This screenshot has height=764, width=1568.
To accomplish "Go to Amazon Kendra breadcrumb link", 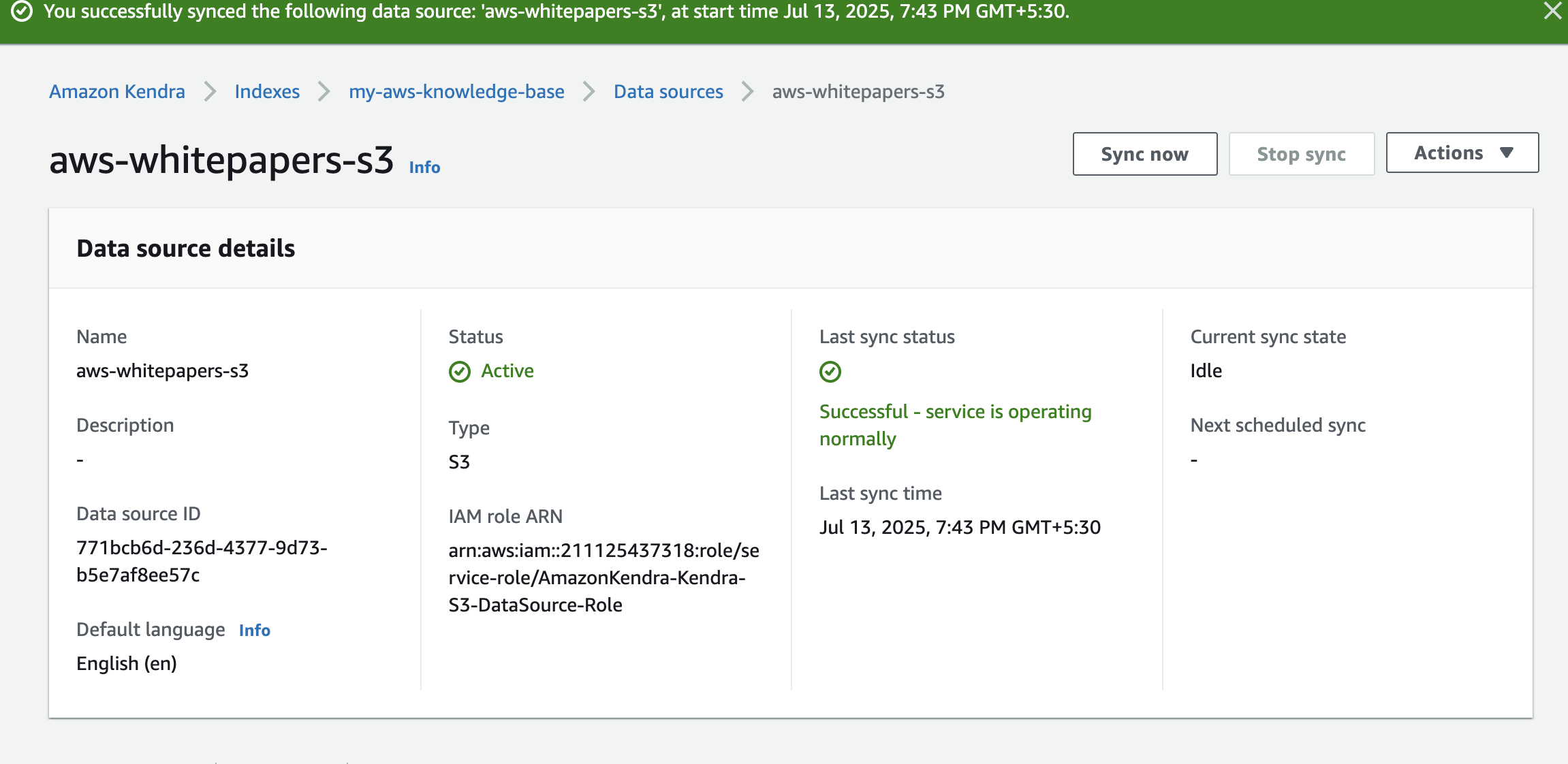I will pos(117,92).
